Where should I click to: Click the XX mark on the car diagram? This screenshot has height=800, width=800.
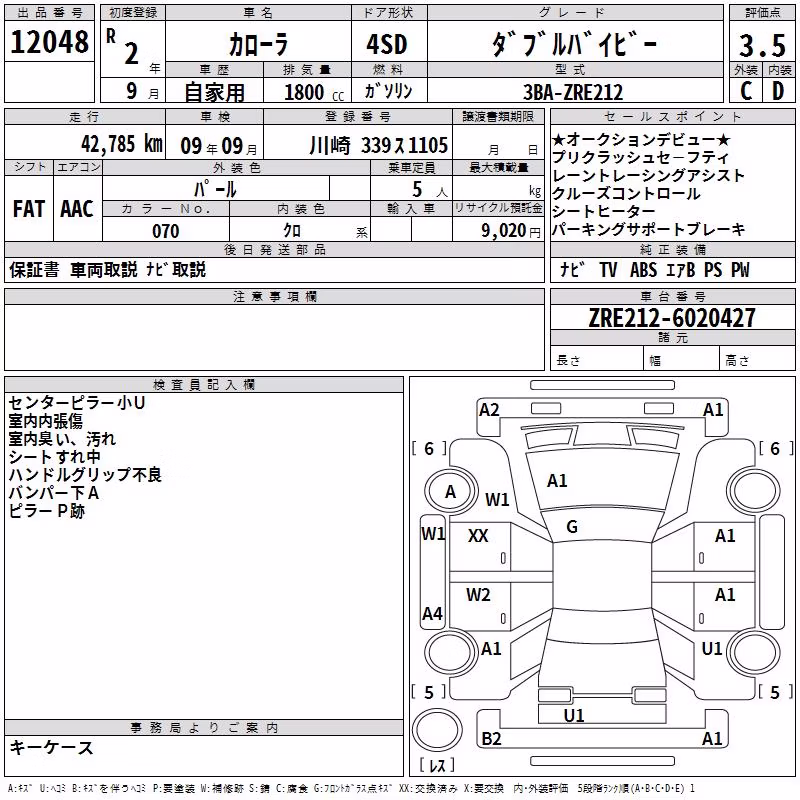click(x=478, y=535)
